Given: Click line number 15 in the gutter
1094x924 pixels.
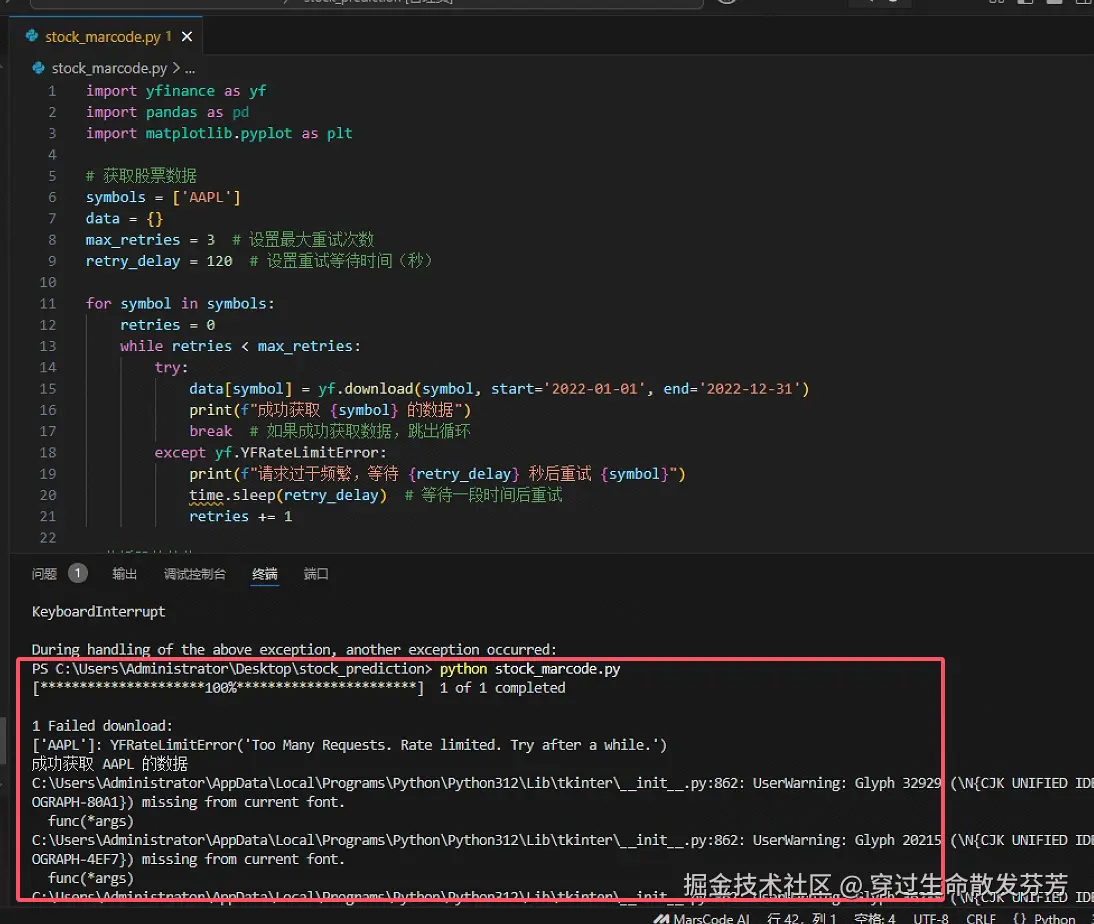Looking at the screenshot, I should [47, 389].
